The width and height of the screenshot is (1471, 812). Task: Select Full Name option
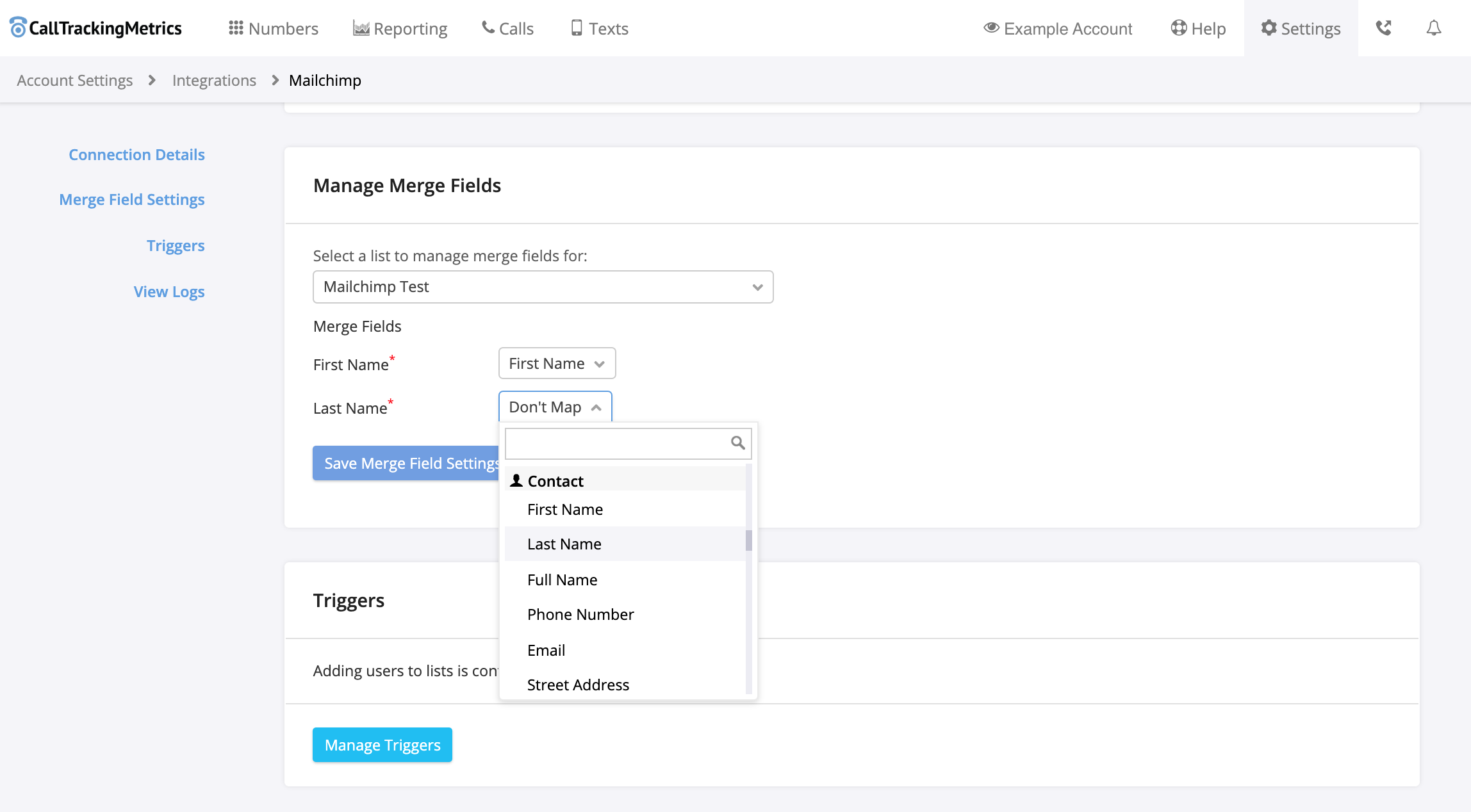[625, 580]
